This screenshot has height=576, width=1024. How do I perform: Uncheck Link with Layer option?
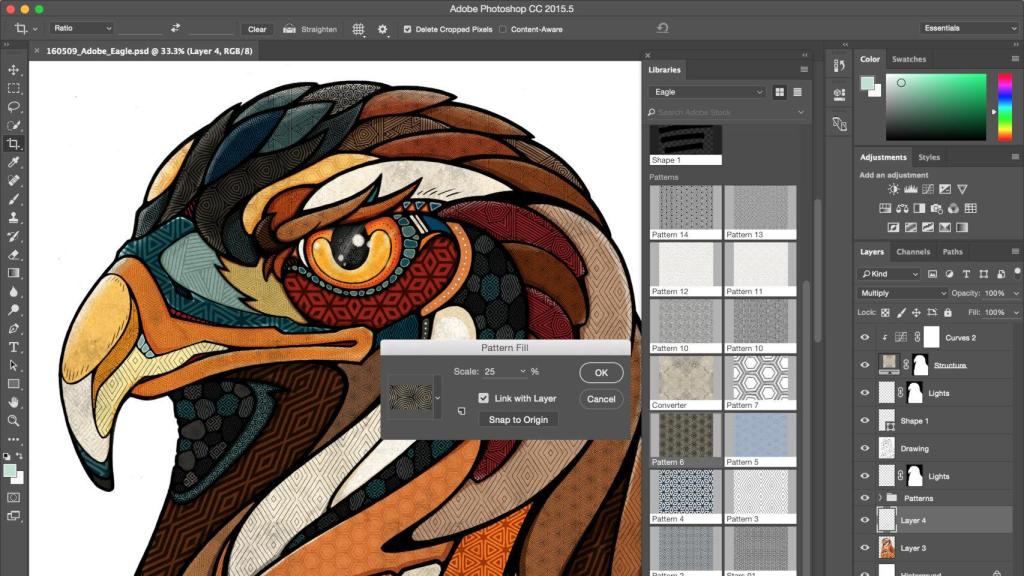tap(483, 398)
